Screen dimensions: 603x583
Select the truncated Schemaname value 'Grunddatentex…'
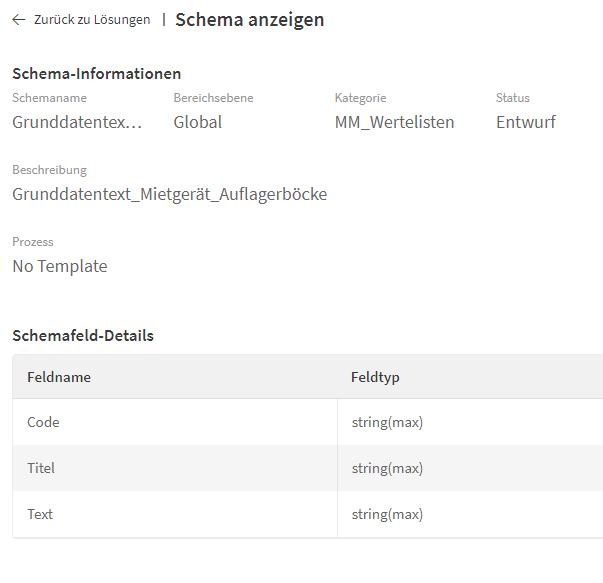pos(77,123)
